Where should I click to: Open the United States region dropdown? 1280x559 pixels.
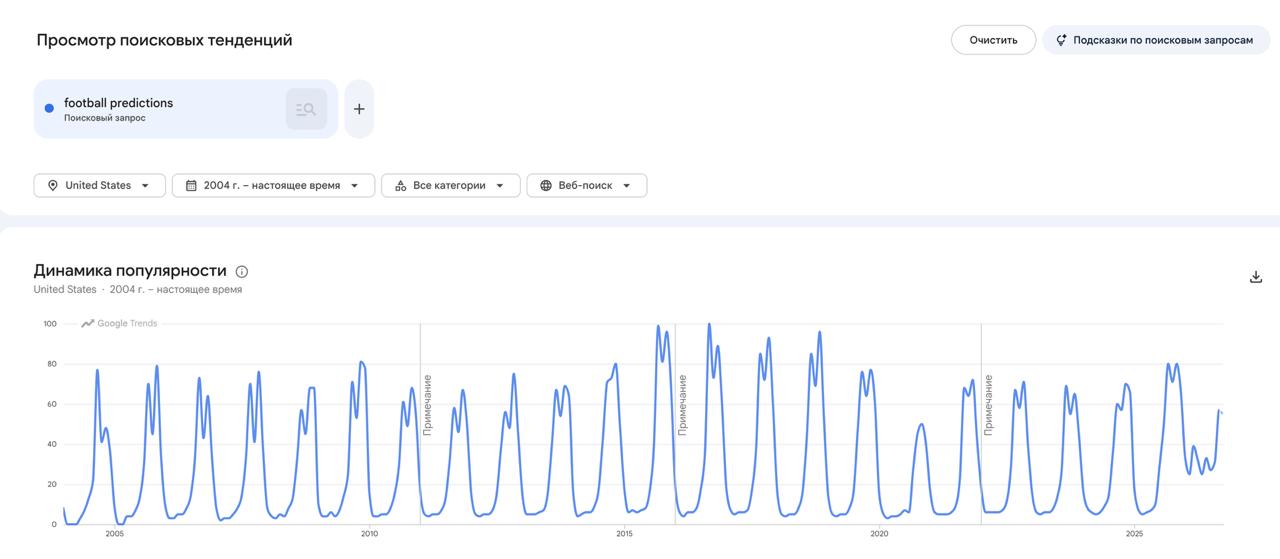click(x=100, y=185)
